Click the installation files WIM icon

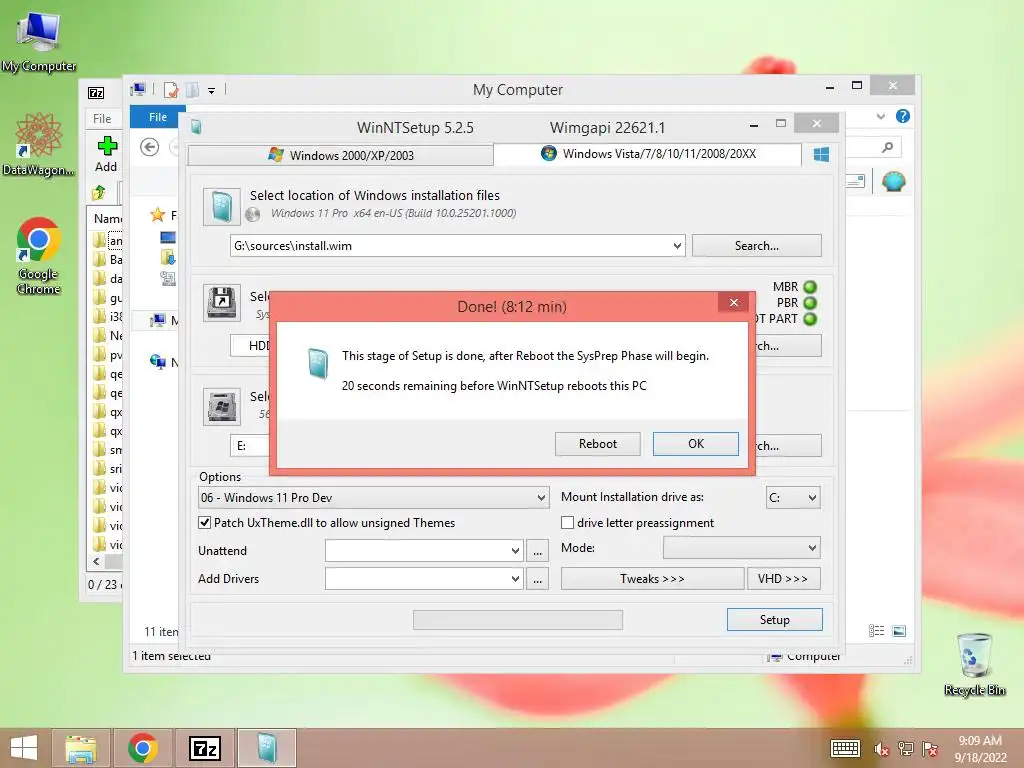221,207
